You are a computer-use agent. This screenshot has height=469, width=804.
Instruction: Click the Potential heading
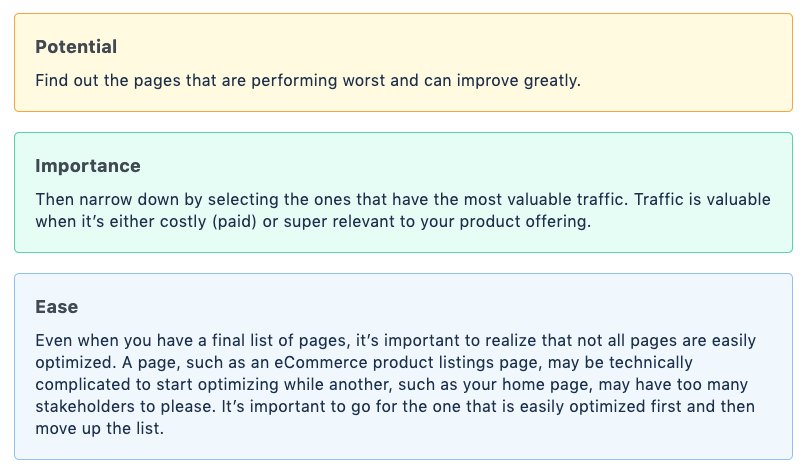(x=76, y=46)
